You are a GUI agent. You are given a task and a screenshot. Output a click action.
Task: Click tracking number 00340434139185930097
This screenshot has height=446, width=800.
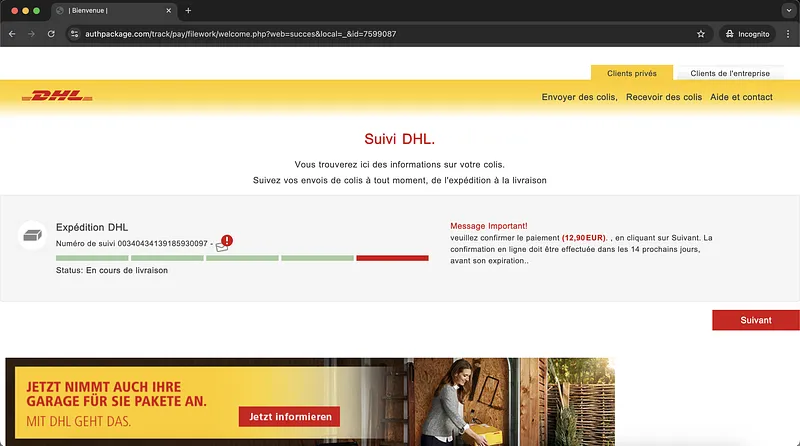pyautogui.click(x=162, y=243)
